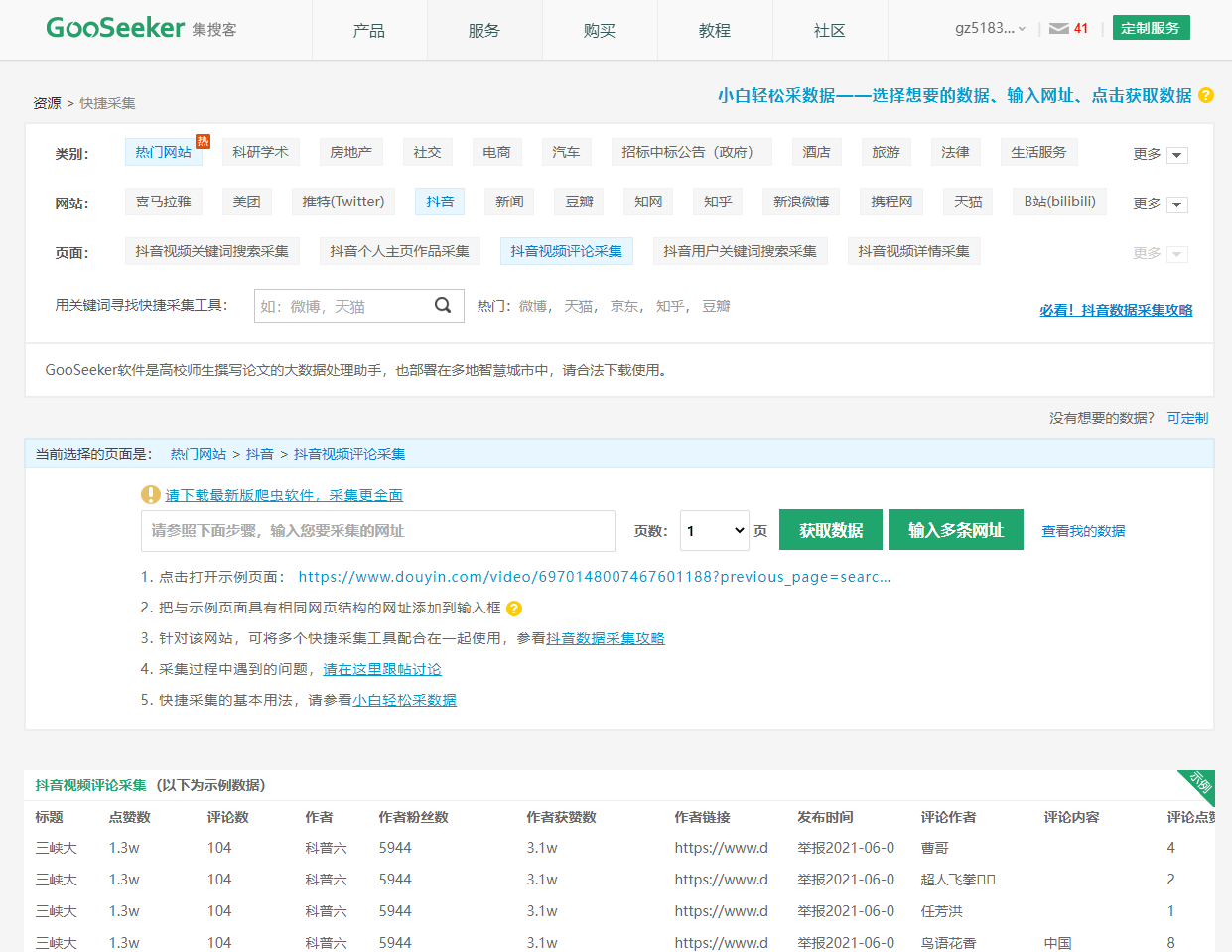
Task: Select the 生活服务 category
Action: coord(1038,152)
